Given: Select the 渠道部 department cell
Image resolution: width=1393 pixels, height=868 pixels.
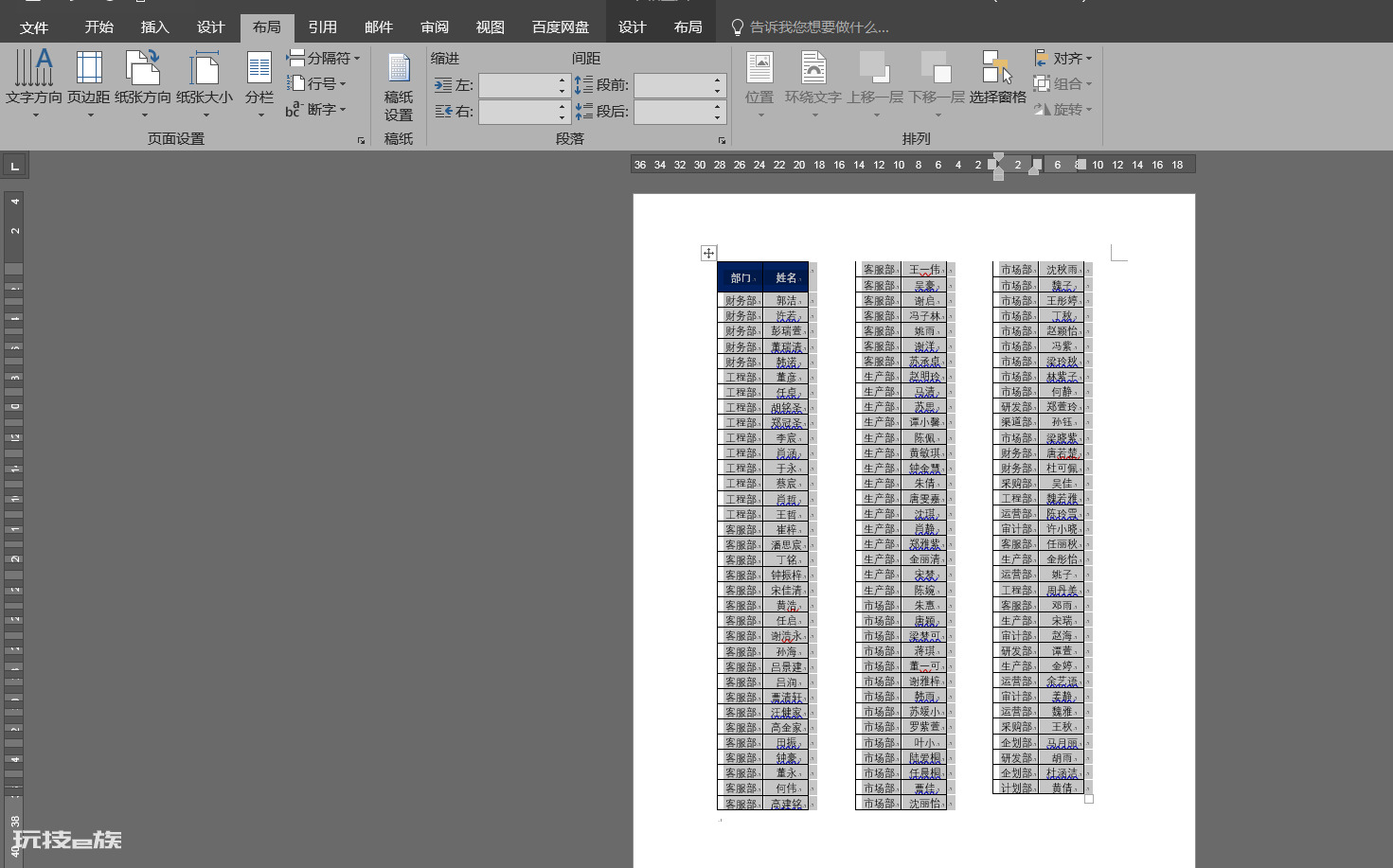Looking at the screenshot, I should (1017, 422).
